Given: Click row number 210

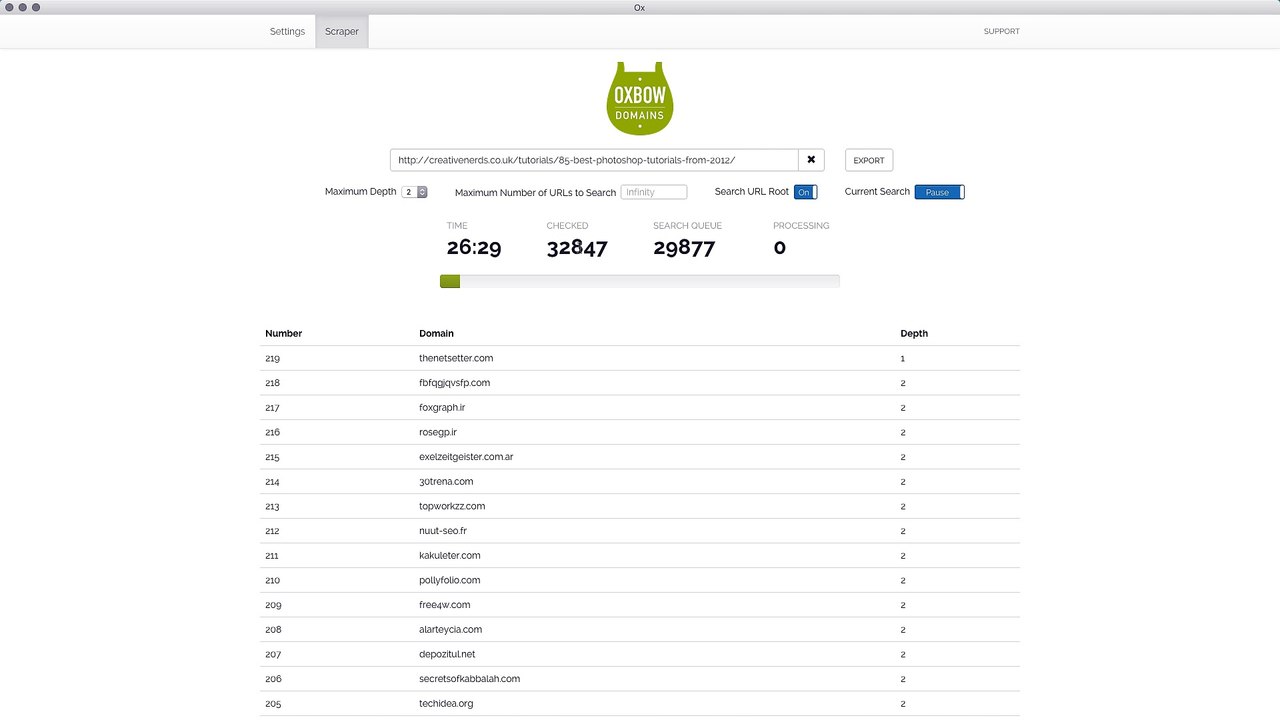Looking at the screenshot, I should click(273, 580).
